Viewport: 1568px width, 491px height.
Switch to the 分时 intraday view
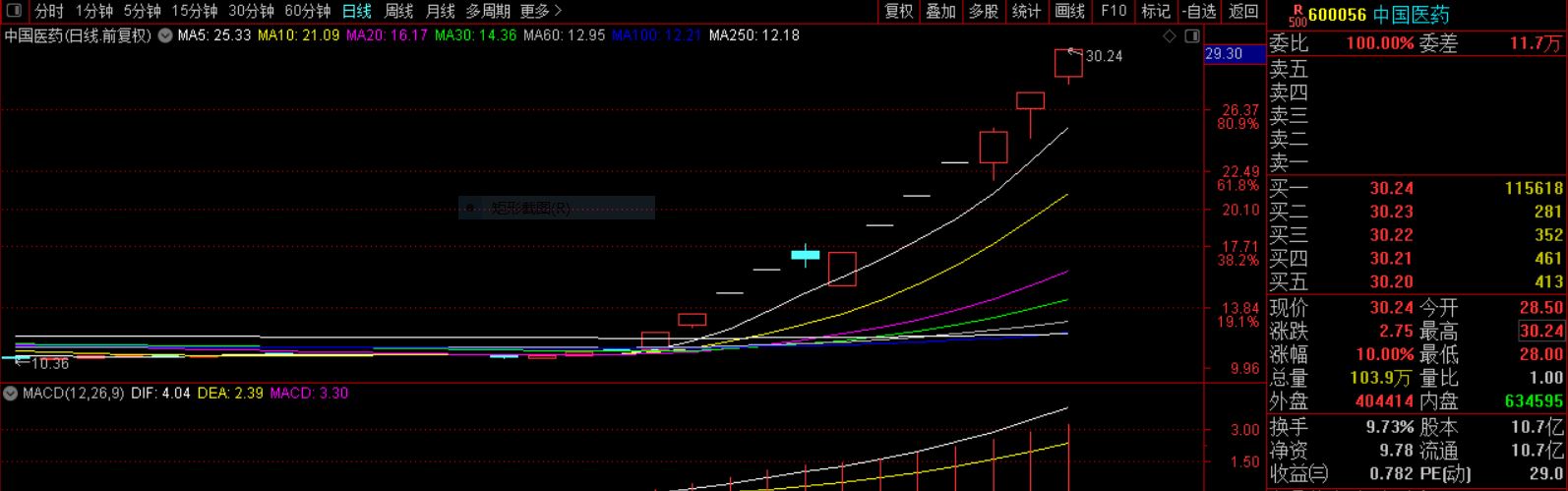[x=49, y=11]
